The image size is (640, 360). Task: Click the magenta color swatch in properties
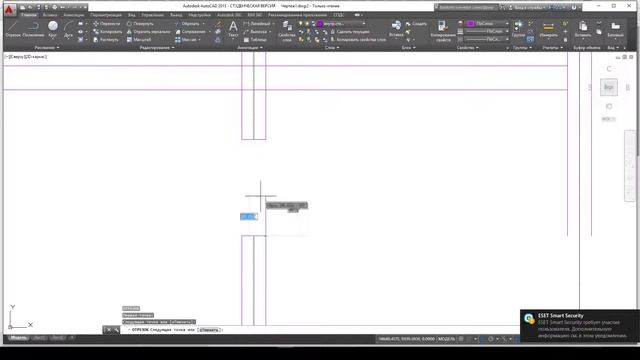pos(471,24)
